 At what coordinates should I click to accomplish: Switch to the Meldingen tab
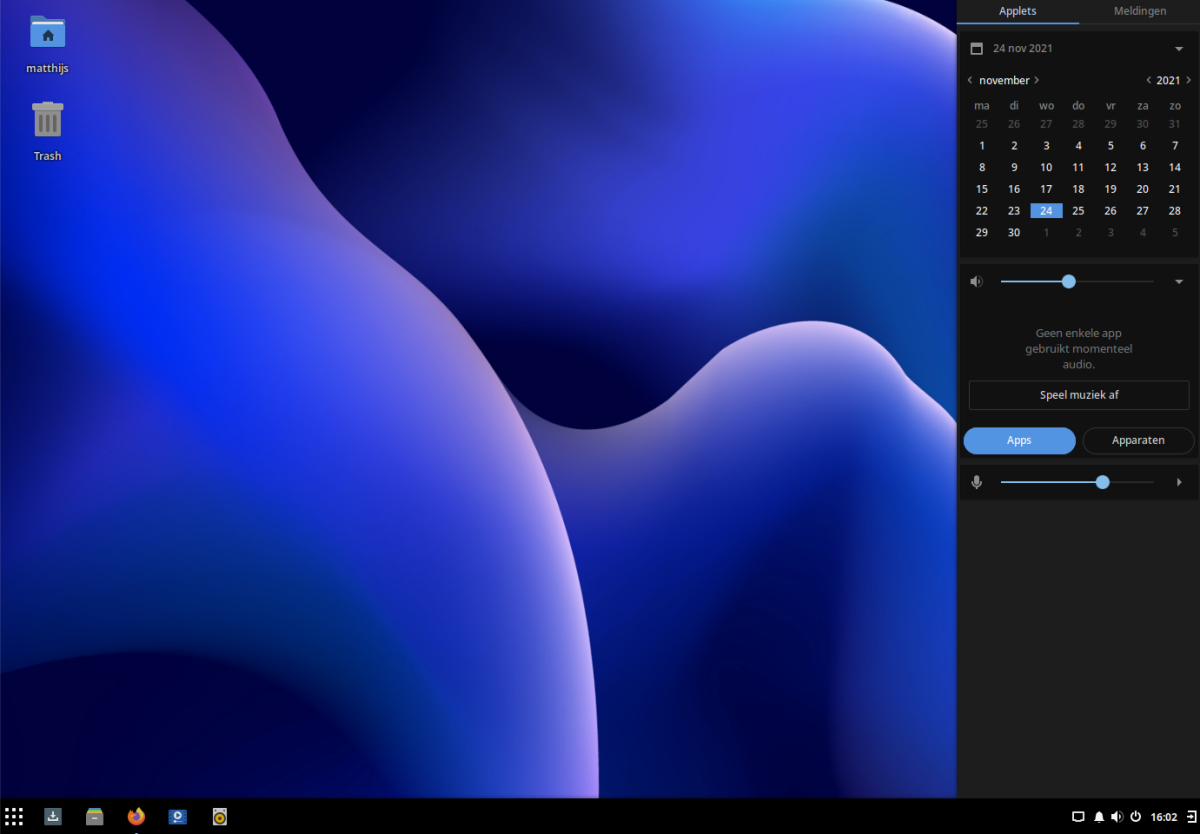click(x=1139, y=11)
